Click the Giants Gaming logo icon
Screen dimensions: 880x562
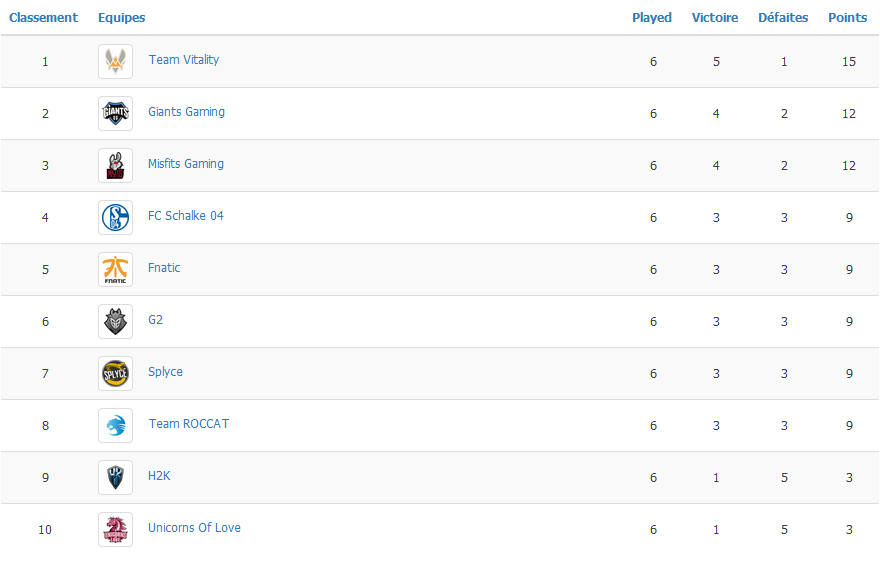pos(116,113)
